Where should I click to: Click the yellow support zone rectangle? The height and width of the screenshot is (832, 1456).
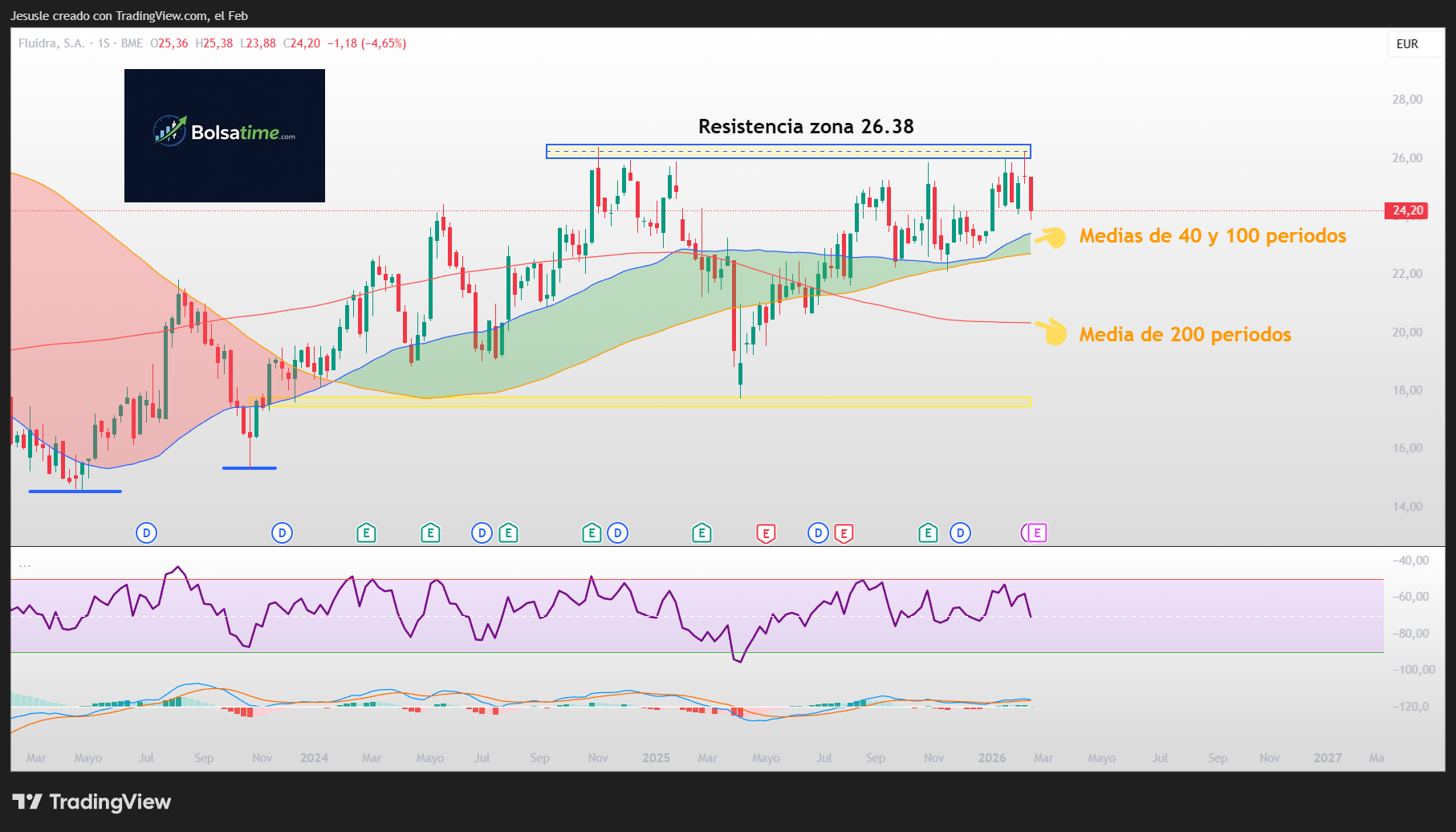(x=642, y=402)
